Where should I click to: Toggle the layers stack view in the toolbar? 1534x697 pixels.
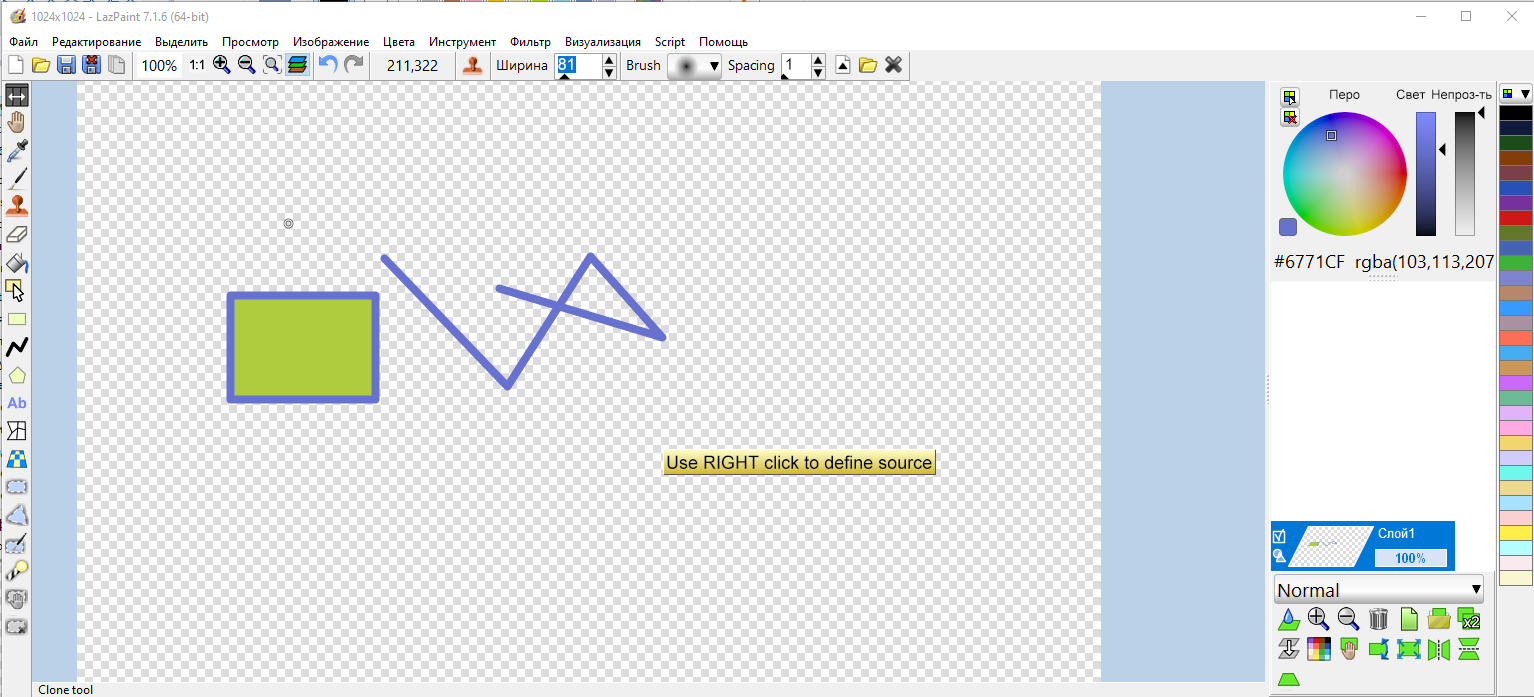297,65
